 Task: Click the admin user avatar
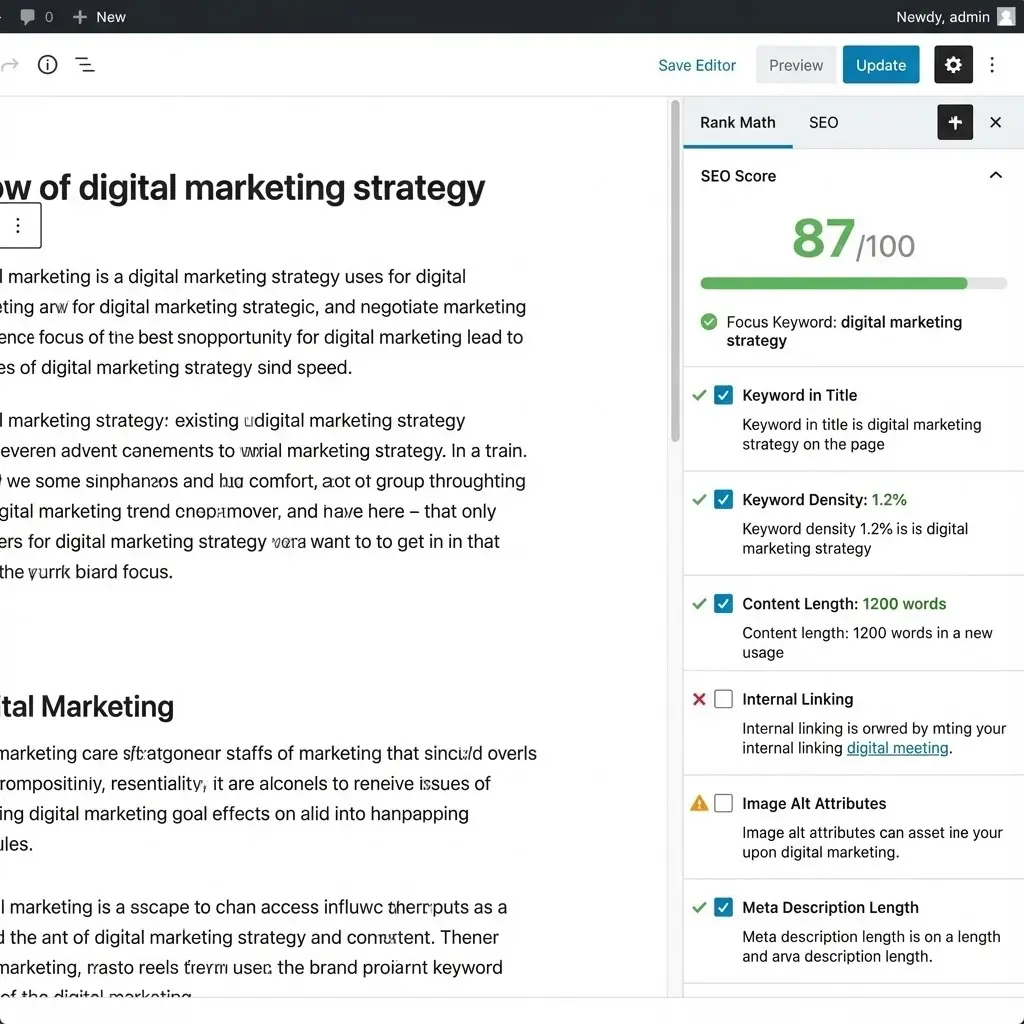[1006, 17]
